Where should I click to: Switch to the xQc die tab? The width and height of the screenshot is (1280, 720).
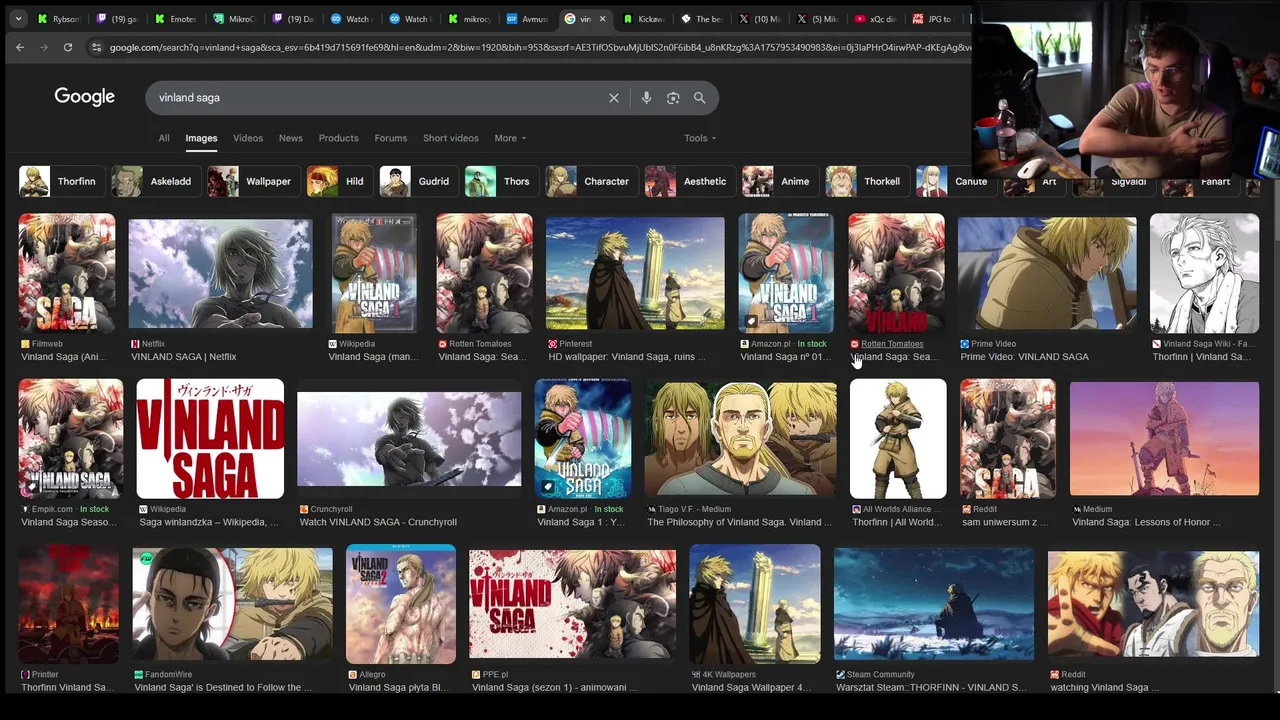click(876, 18)
